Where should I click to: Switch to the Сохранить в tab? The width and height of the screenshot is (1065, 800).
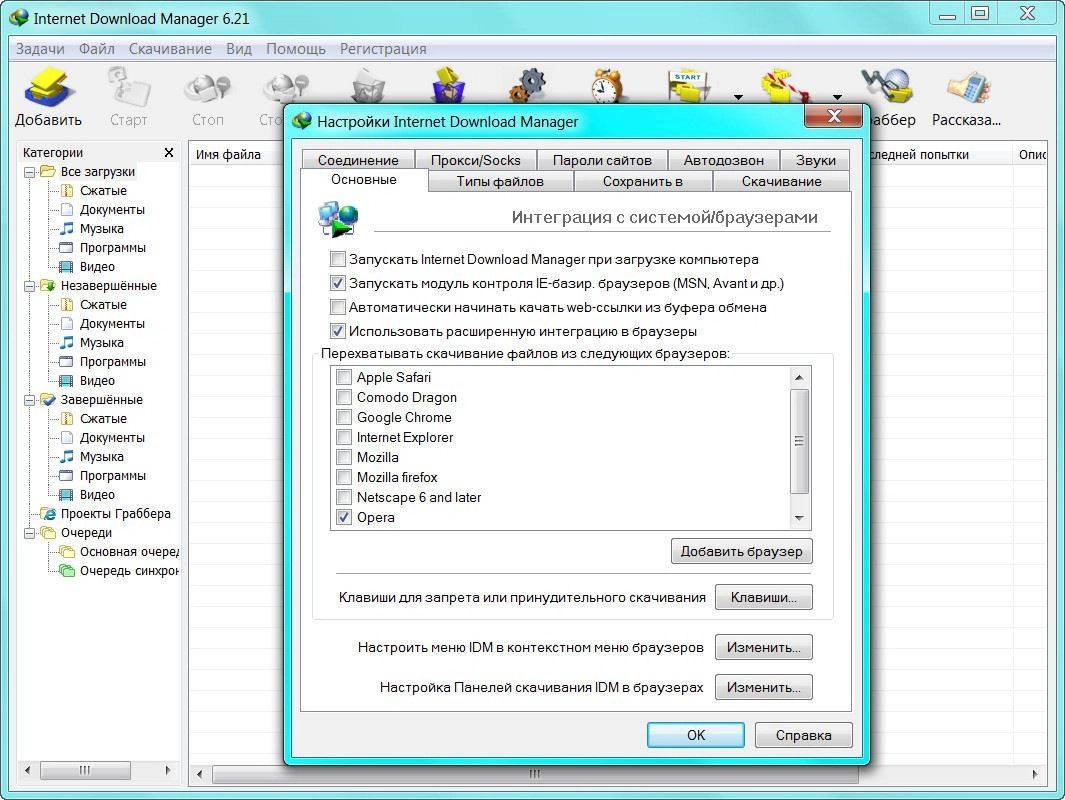point(643,181)
